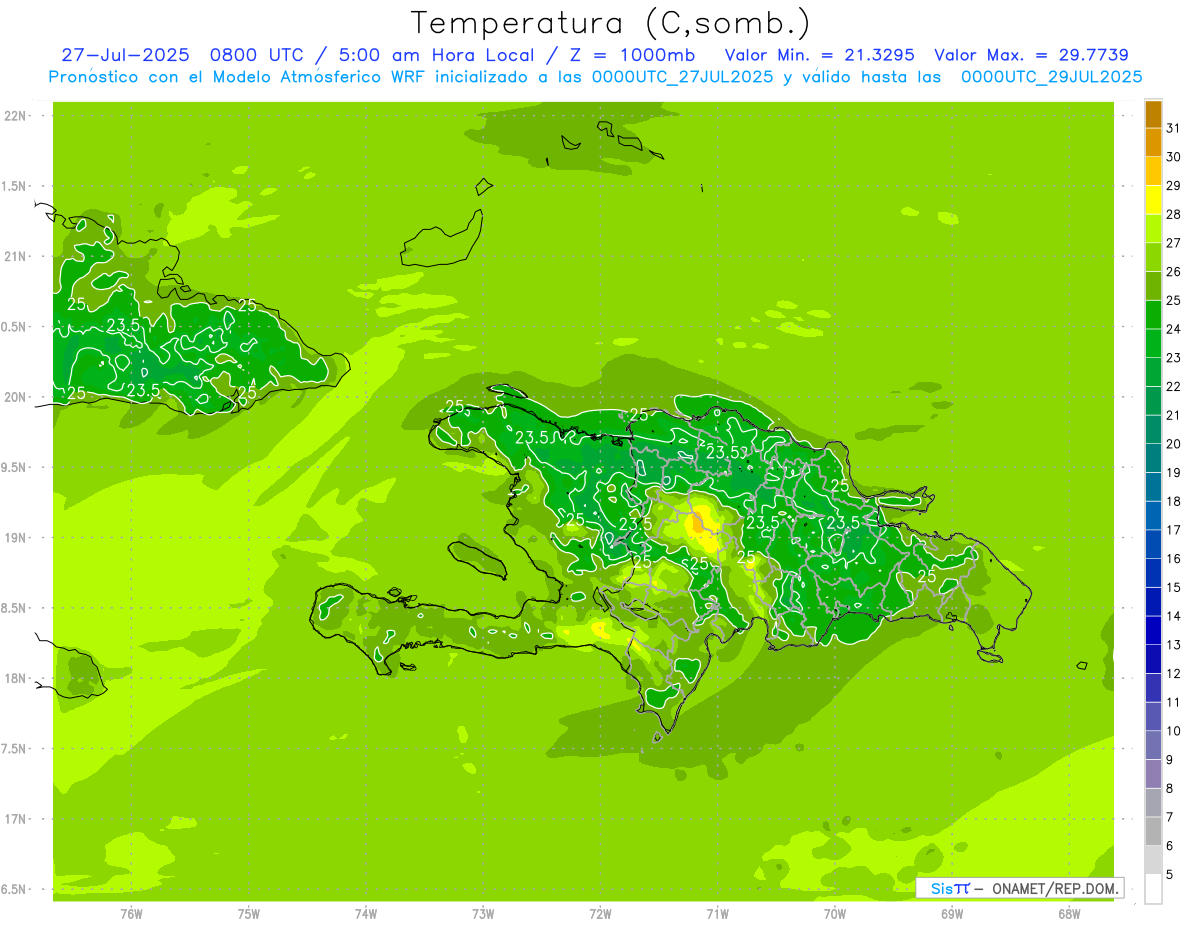
Task: Click the 7.5N latitude axis label
Action: [x=15, y=748]
